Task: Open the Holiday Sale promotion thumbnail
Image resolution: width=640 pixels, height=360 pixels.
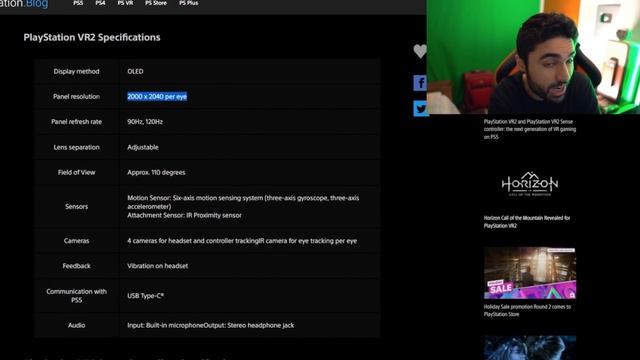Action: point(530,273)
